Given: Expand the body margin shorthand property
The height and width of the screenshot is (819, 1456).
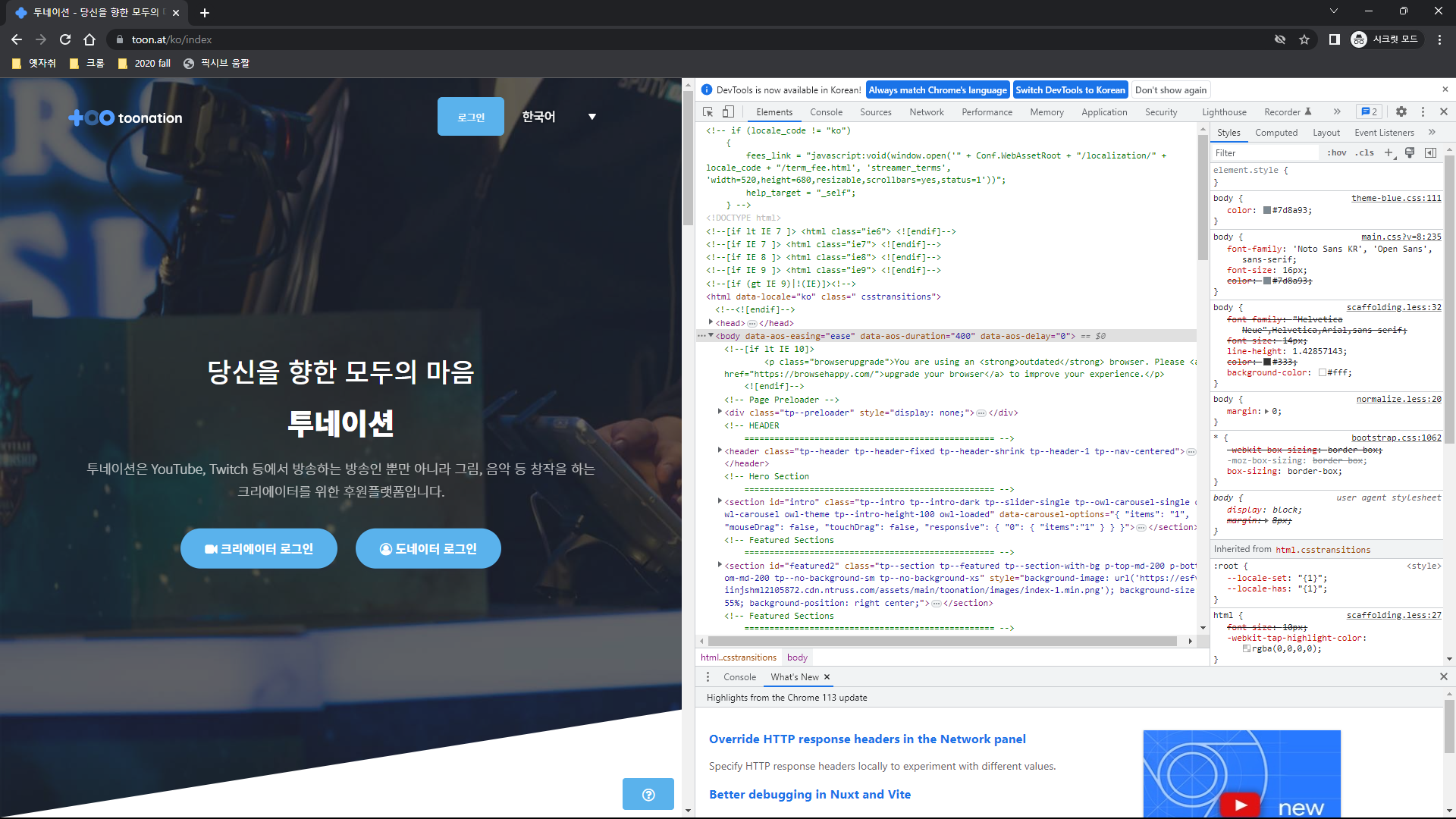Looking at the screenshot, I should click(1266, 411).
